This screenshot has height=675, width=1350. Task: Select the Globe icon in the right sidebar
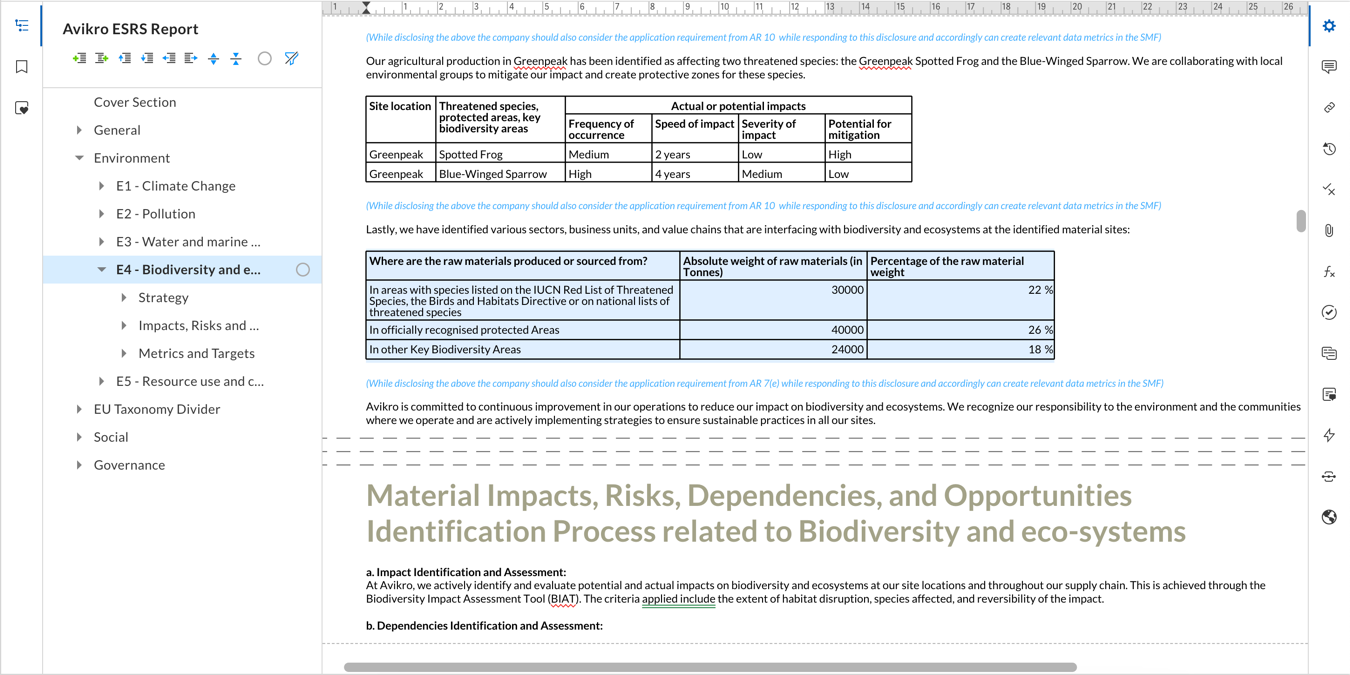(1329, 516)
